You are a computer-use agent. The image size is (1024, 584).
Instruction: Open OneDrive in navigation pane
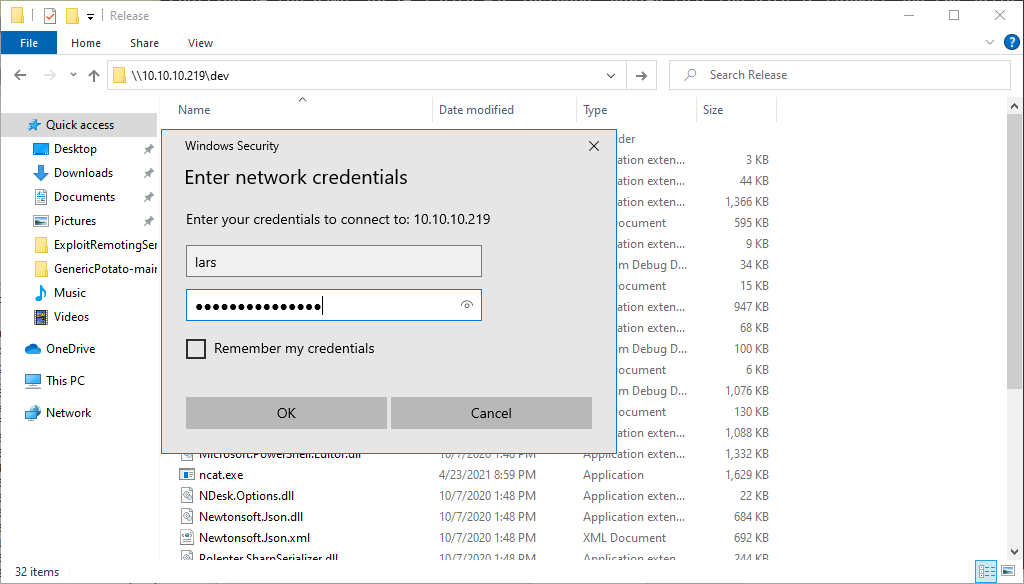pyautogui.click(x=70, y=349)
